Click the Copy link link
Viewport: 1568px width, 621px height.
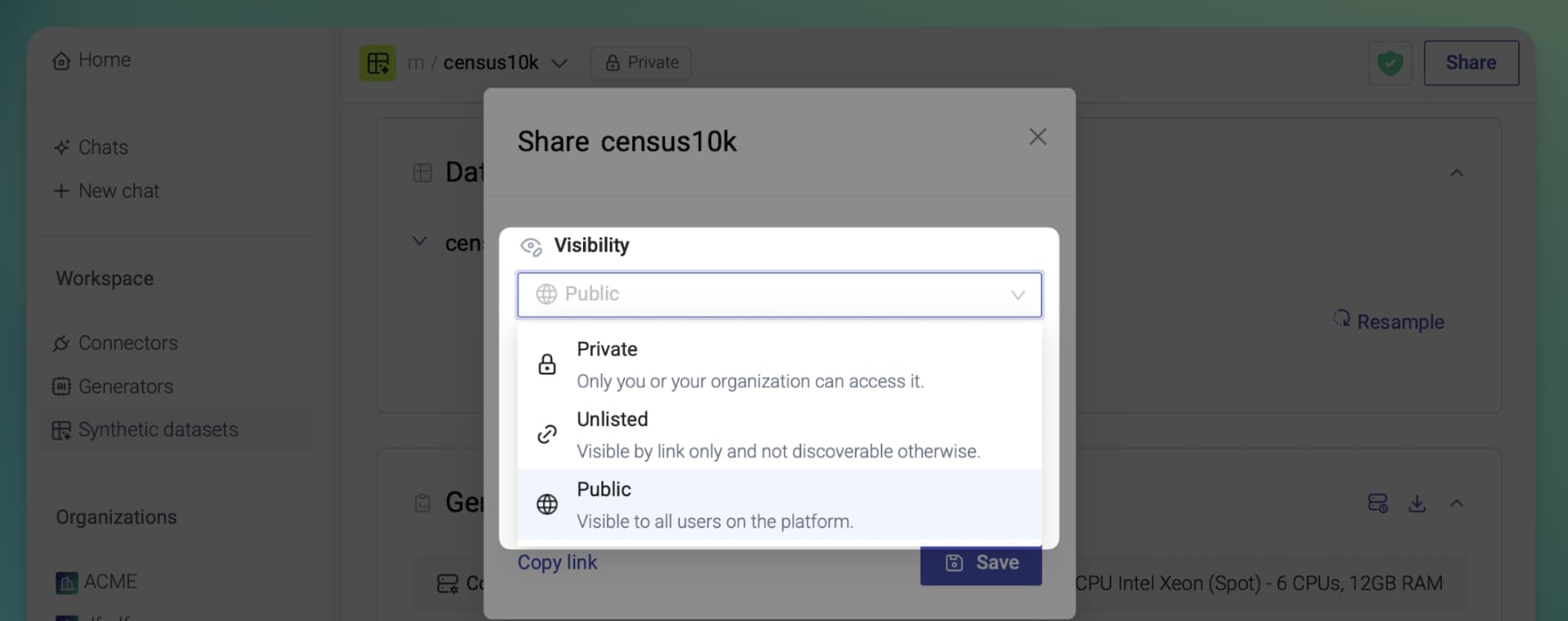(558, 562)
